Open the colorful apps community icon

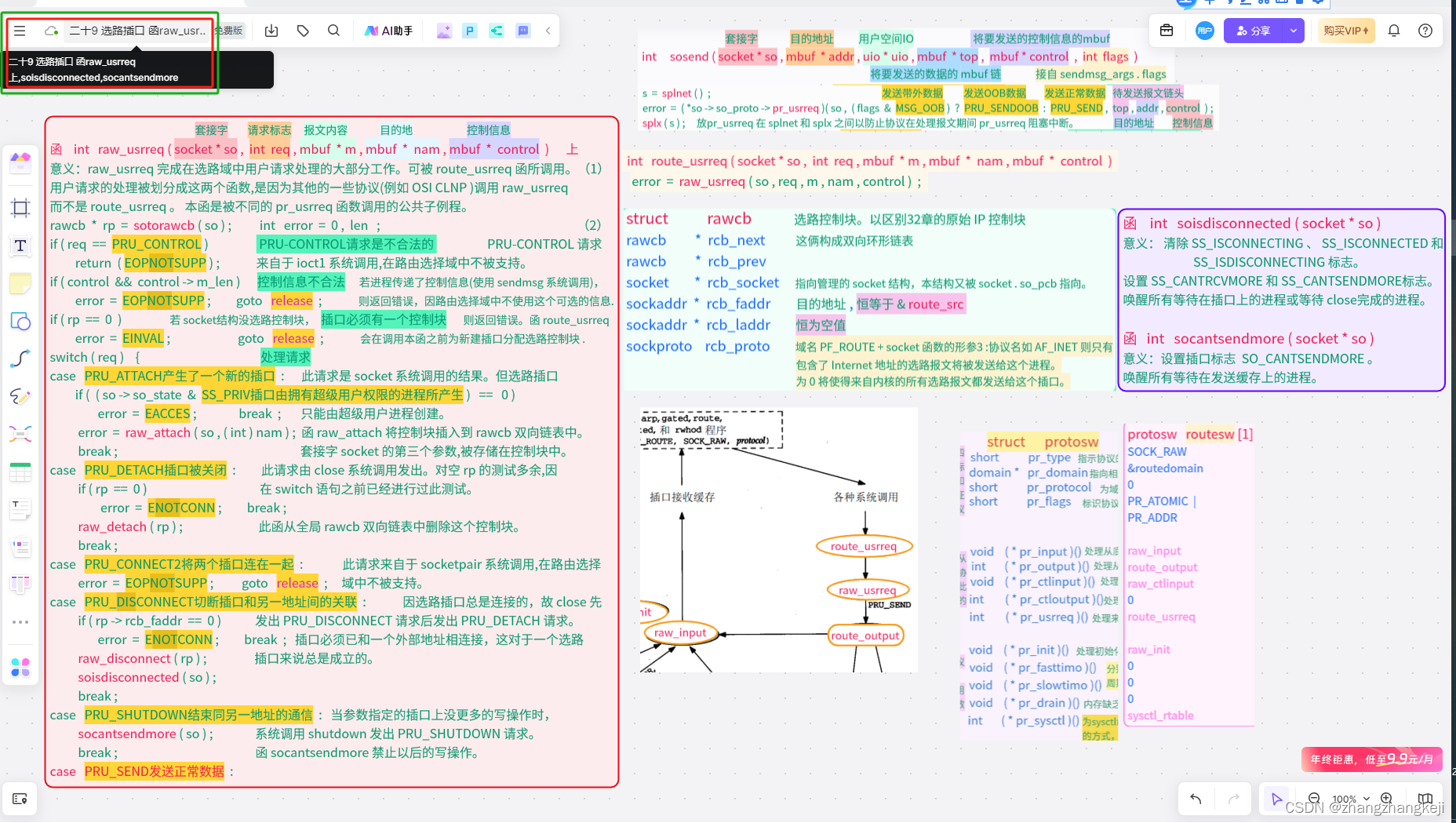(20, 668)
